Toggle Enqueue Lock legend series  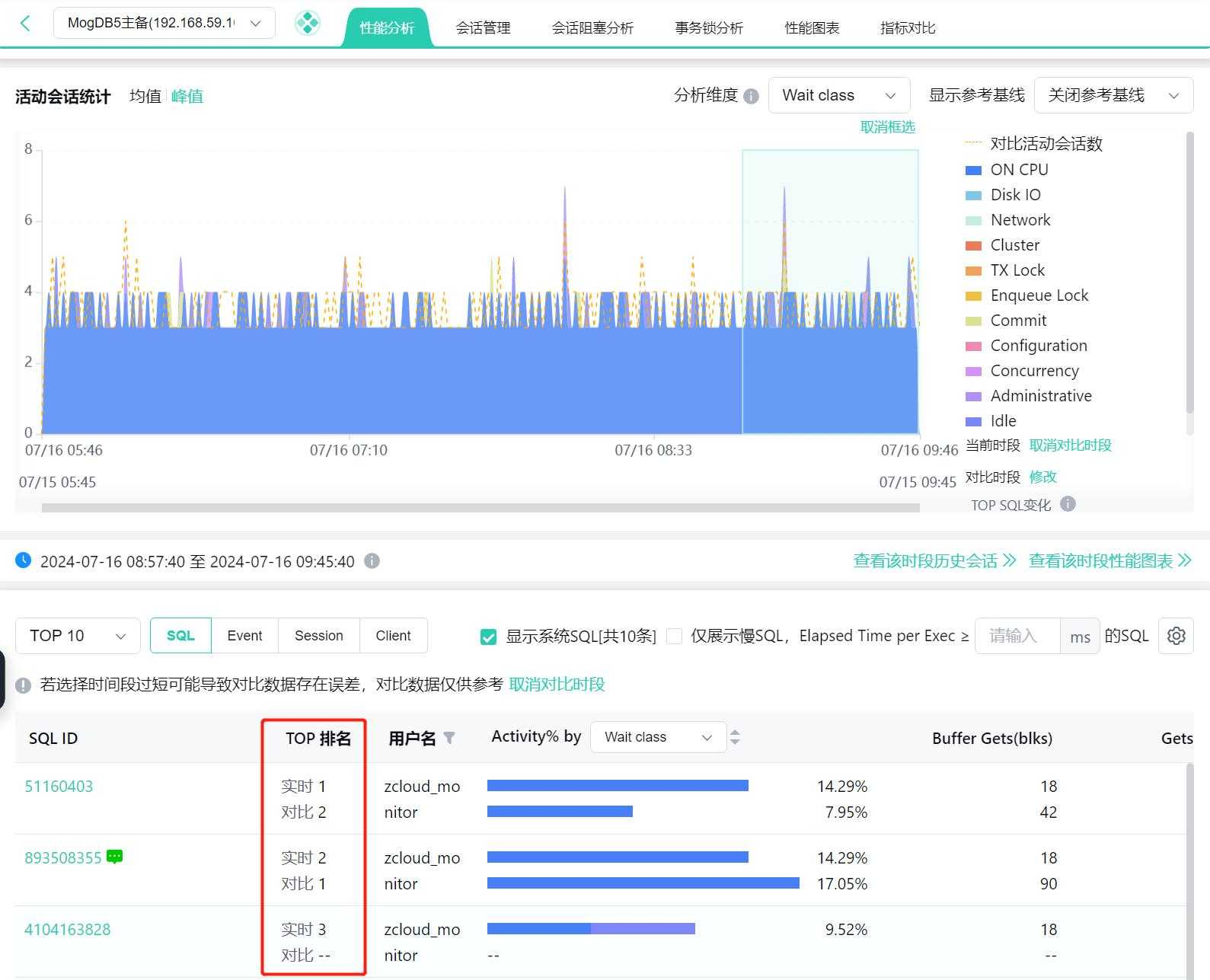point(1026,295)
